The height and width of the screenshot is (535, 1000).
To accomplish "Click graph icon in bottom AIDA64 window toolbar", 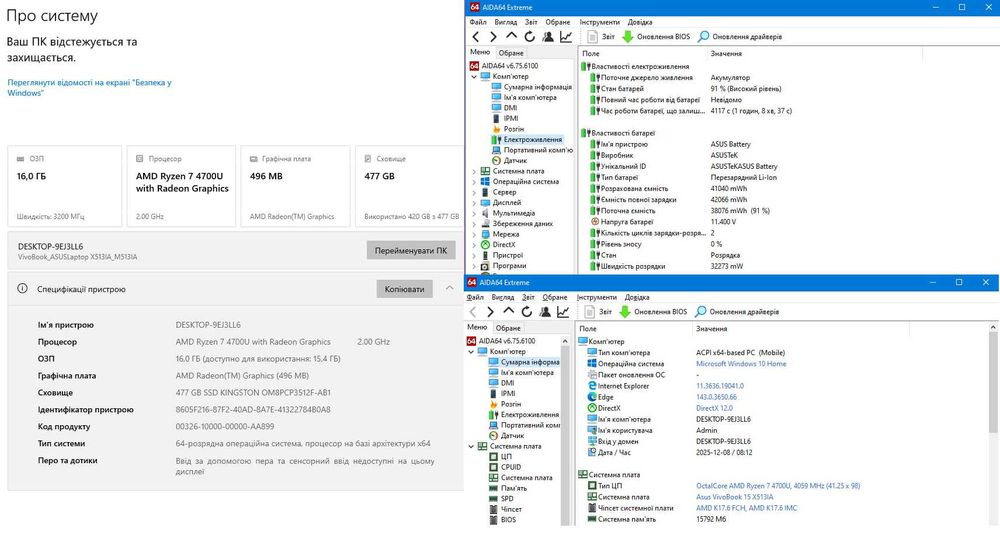I will coord(563,312).
